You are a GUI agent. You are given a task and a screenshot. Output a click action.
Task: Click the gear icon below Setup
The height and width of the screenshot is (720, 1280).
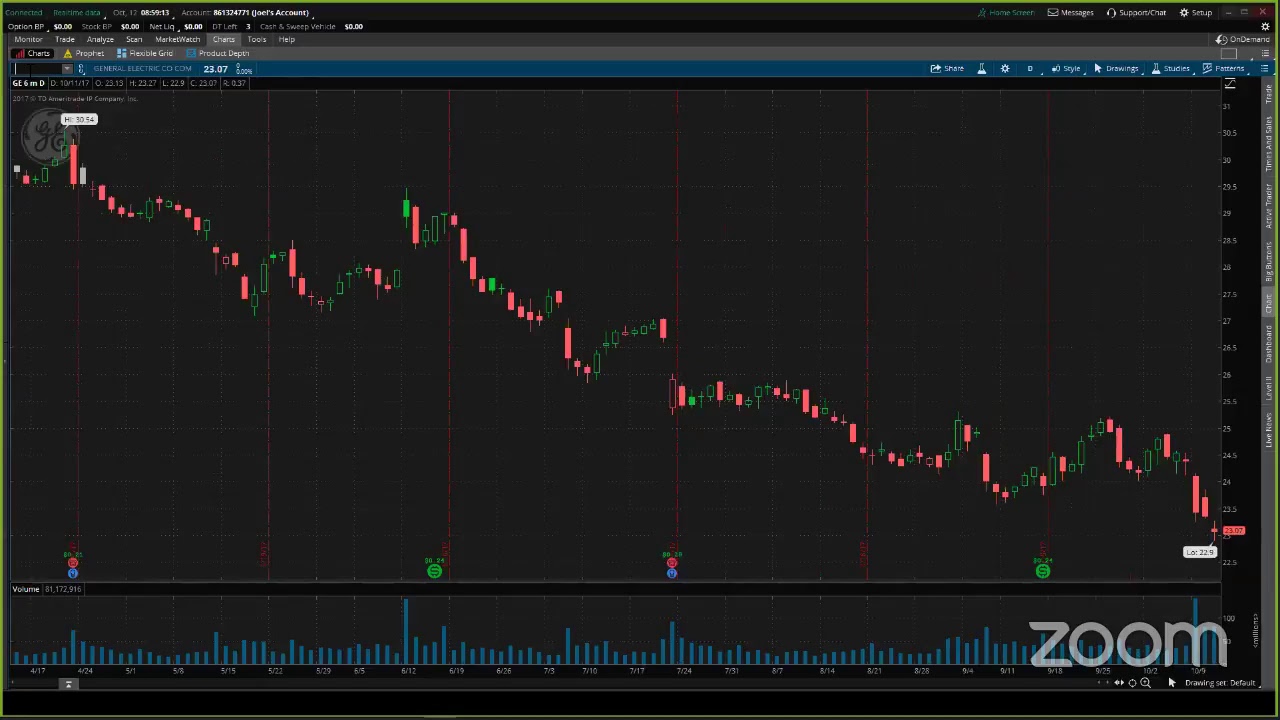[x=1265, y=26]
